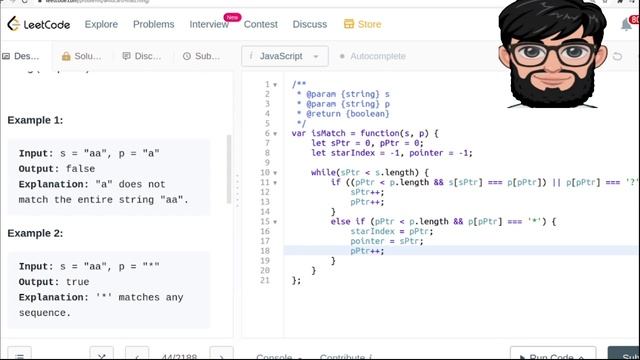Open the Discuss page

coord(310,24)
